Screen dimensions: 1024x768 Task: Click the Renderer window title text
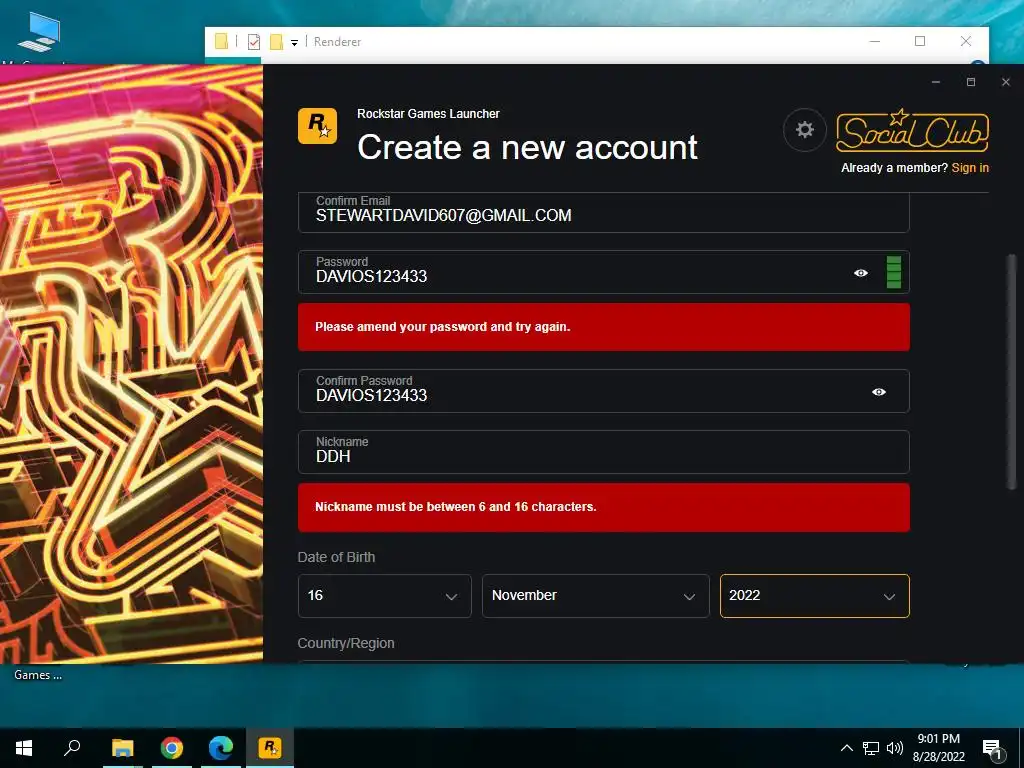[337, 42]
